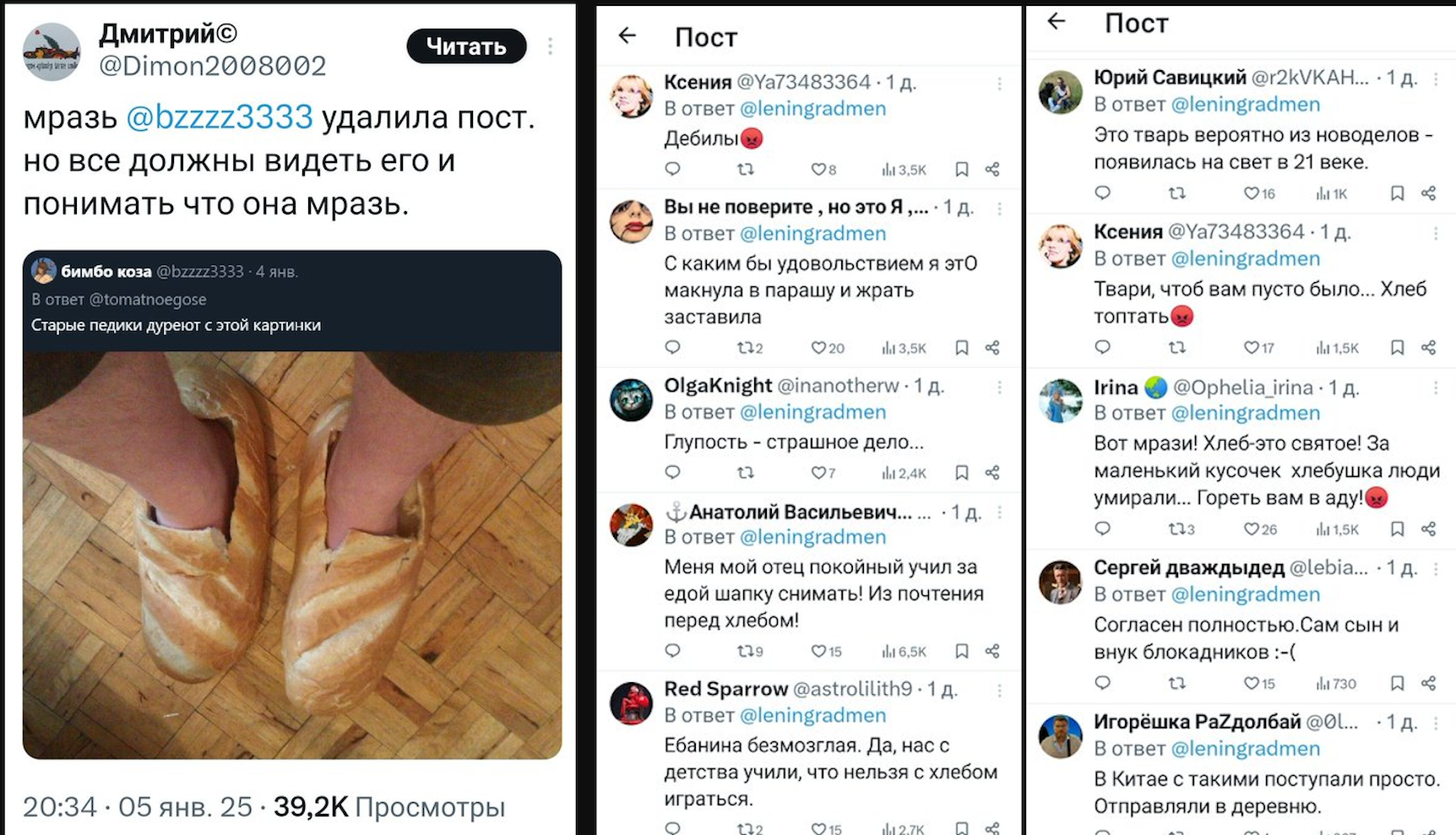The height and width of the screenshot is (835, 1456).
Task: Open more options on Ксения's 'Дебилы' reply
Action: [x=999, y=84]
